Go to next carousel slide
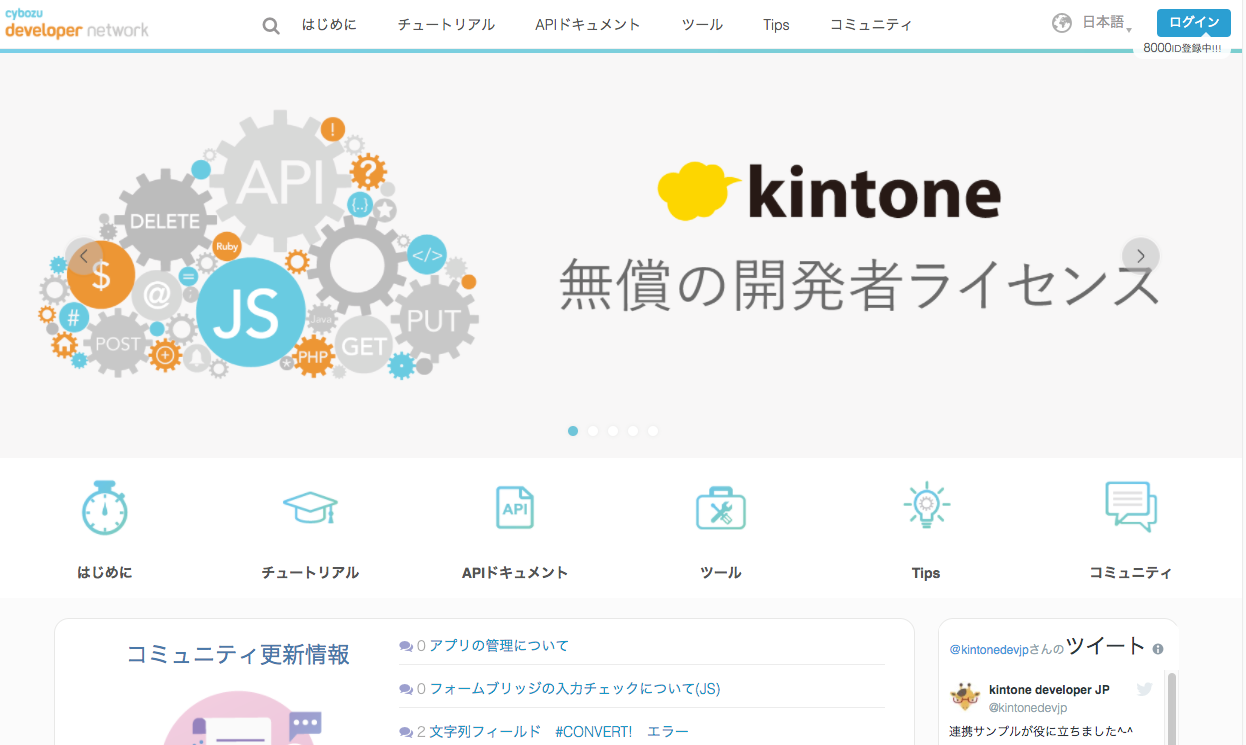The image size is (1246, 745). pos(1141,256)
